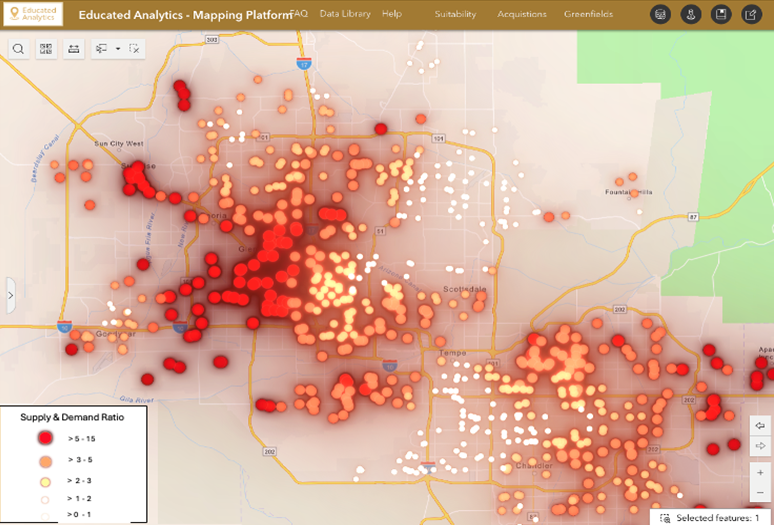The height and width of the screenshot is (525, 774).
Task: Open the Acquistions tab
Action: click(521, 15)
